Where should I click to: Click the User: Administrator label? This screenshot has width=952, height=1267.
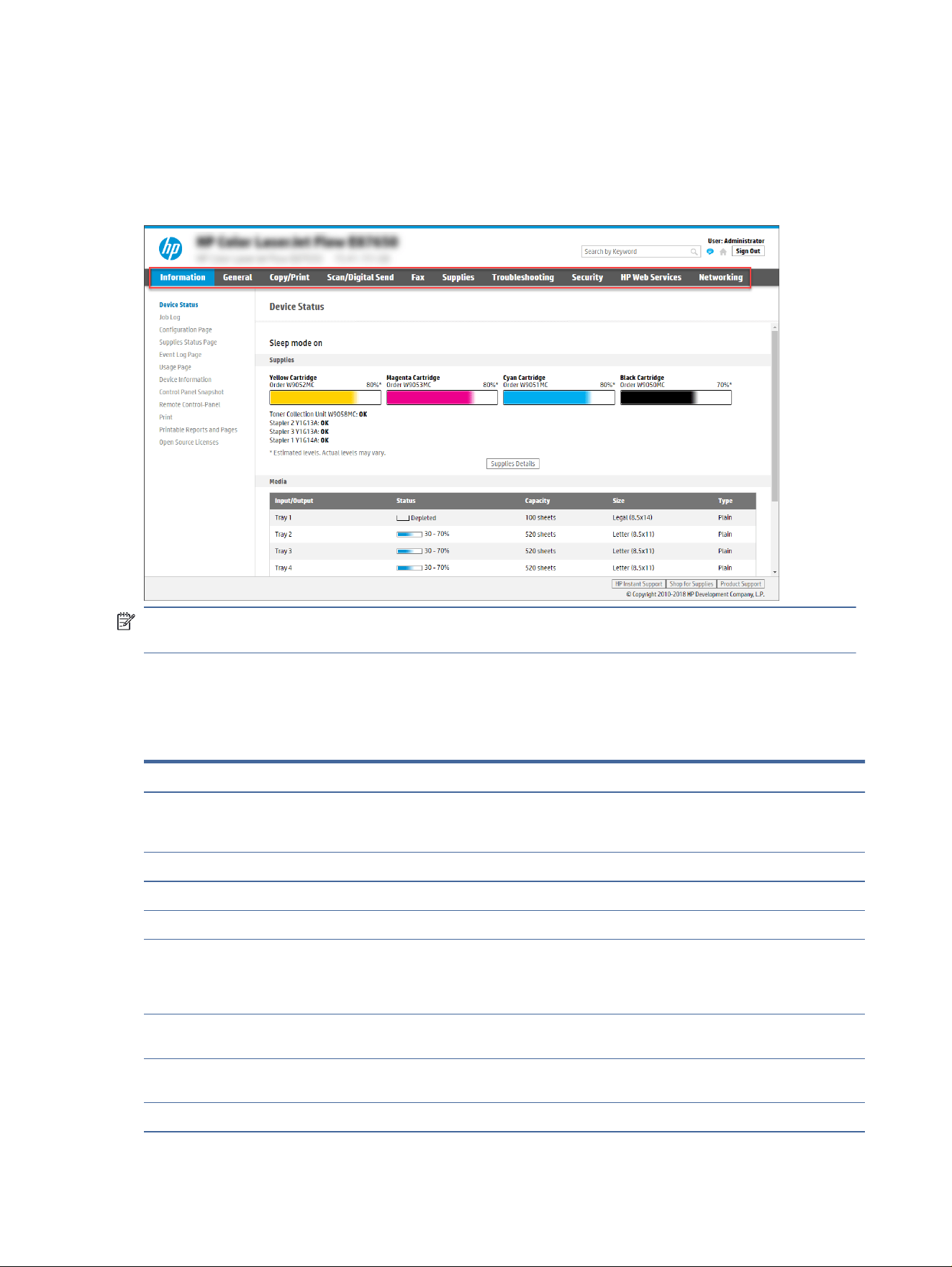pos(736,241)
